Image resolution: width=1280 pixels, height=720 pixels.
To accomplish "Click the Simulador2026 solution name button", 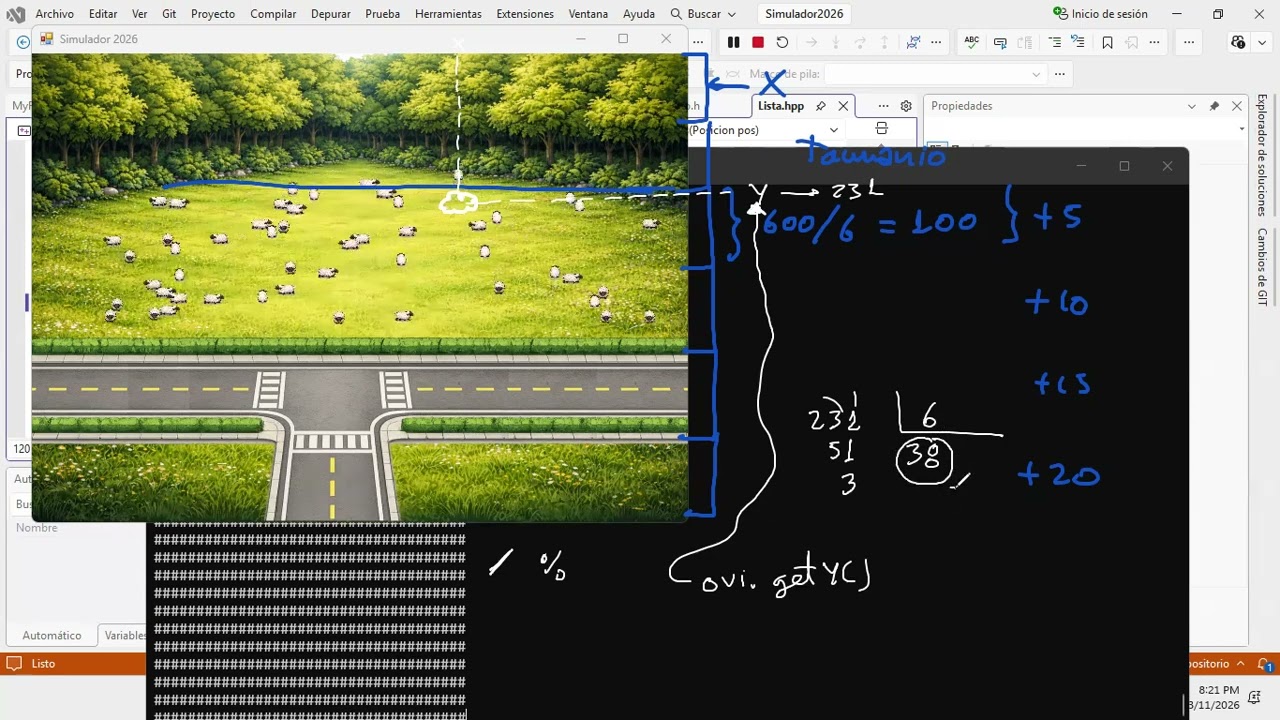I will pyautogui.click(x=804, y=14).
